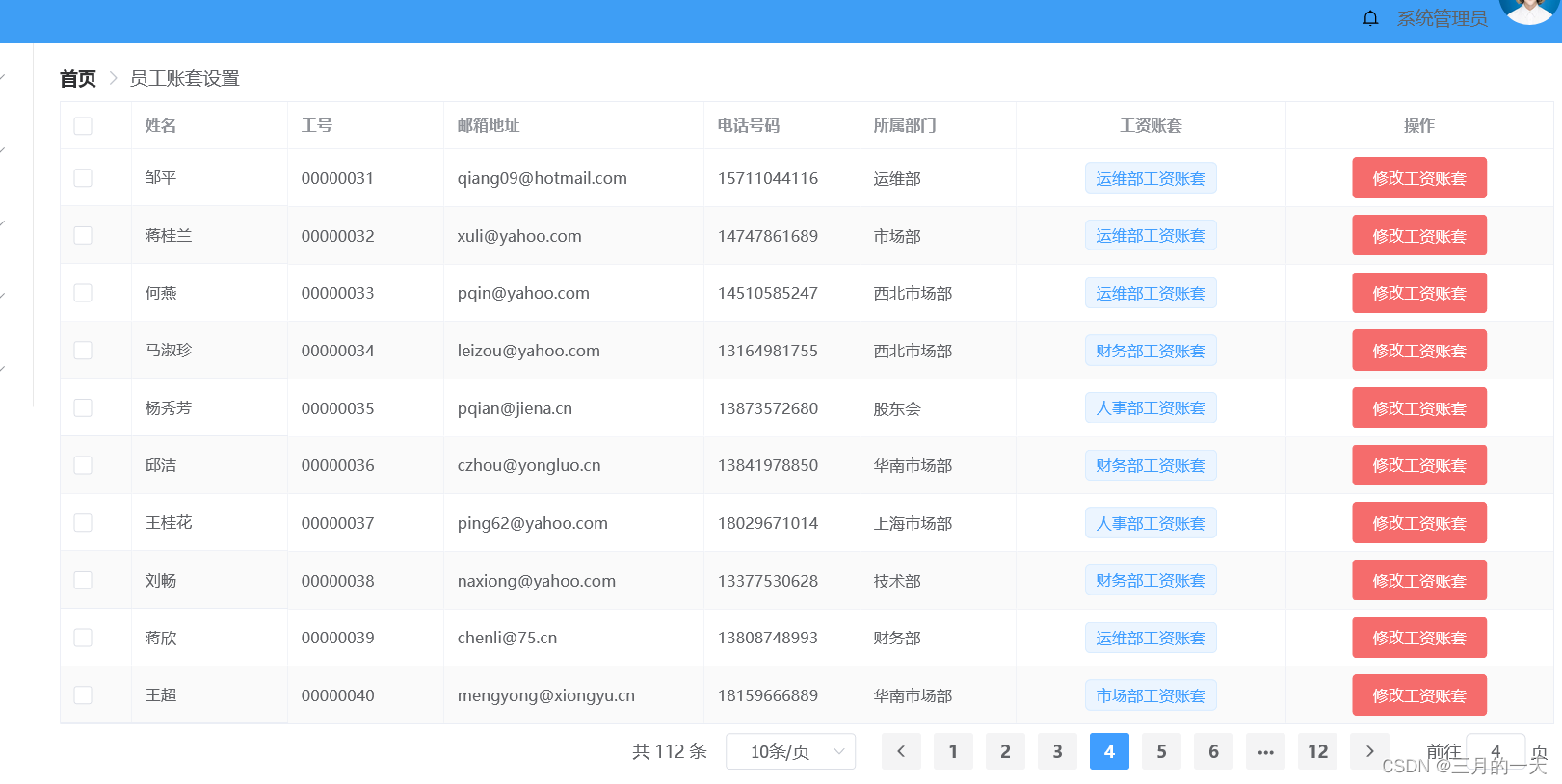The height and width of the screenshot is (784, 1562).
Task: Click 财务部工资账套 tag for 马淑珍
Action: pos(1151,351)
